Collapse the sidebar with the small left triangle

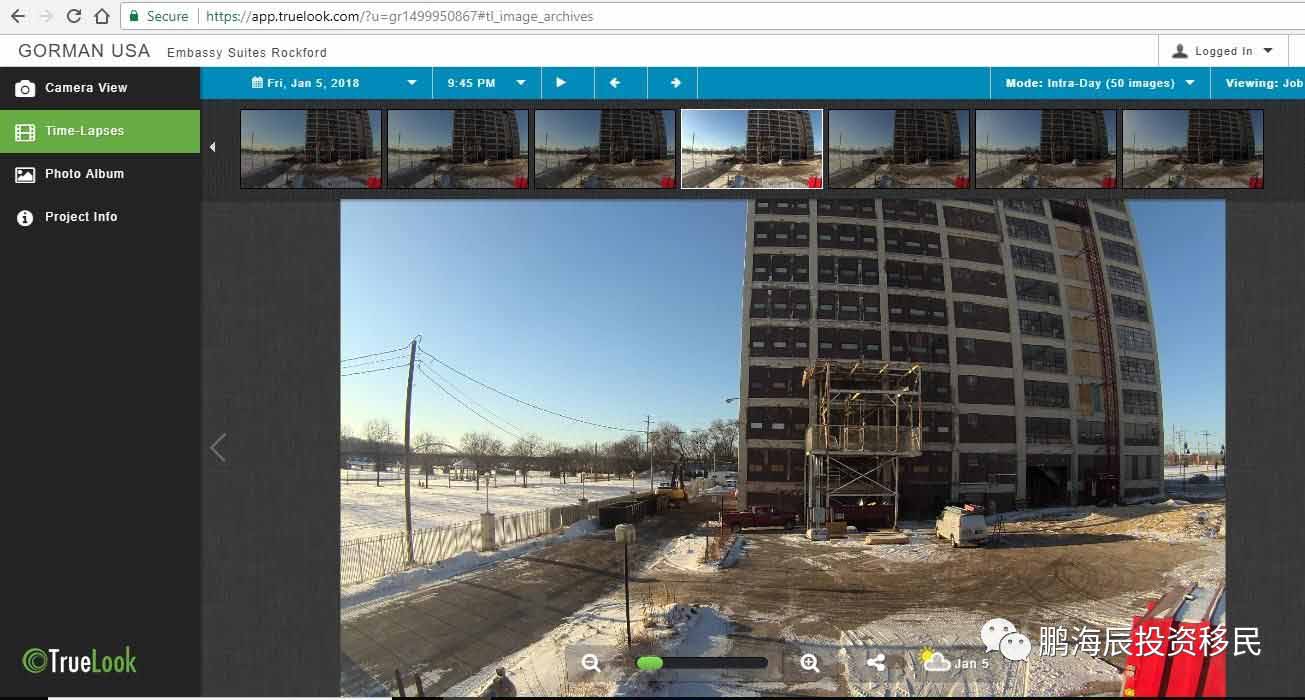[x=212, y=147]
